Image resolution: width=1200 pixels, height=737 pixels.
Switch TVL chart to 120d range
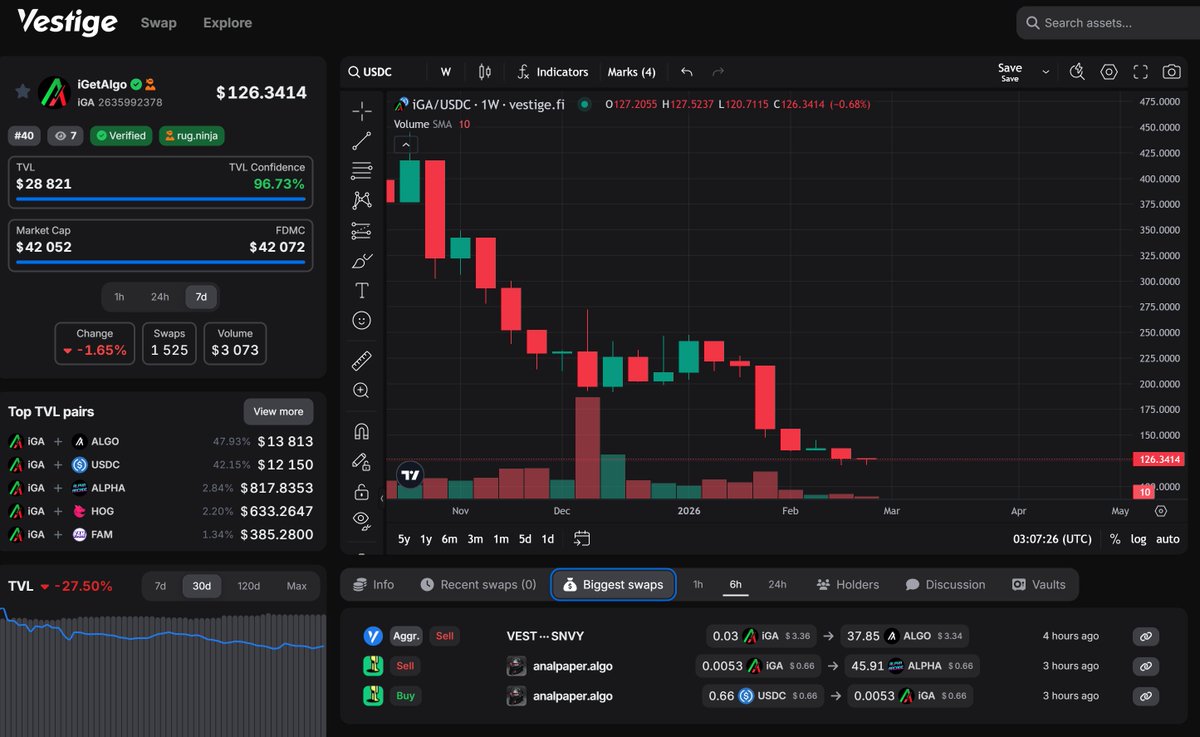point(247,586)
